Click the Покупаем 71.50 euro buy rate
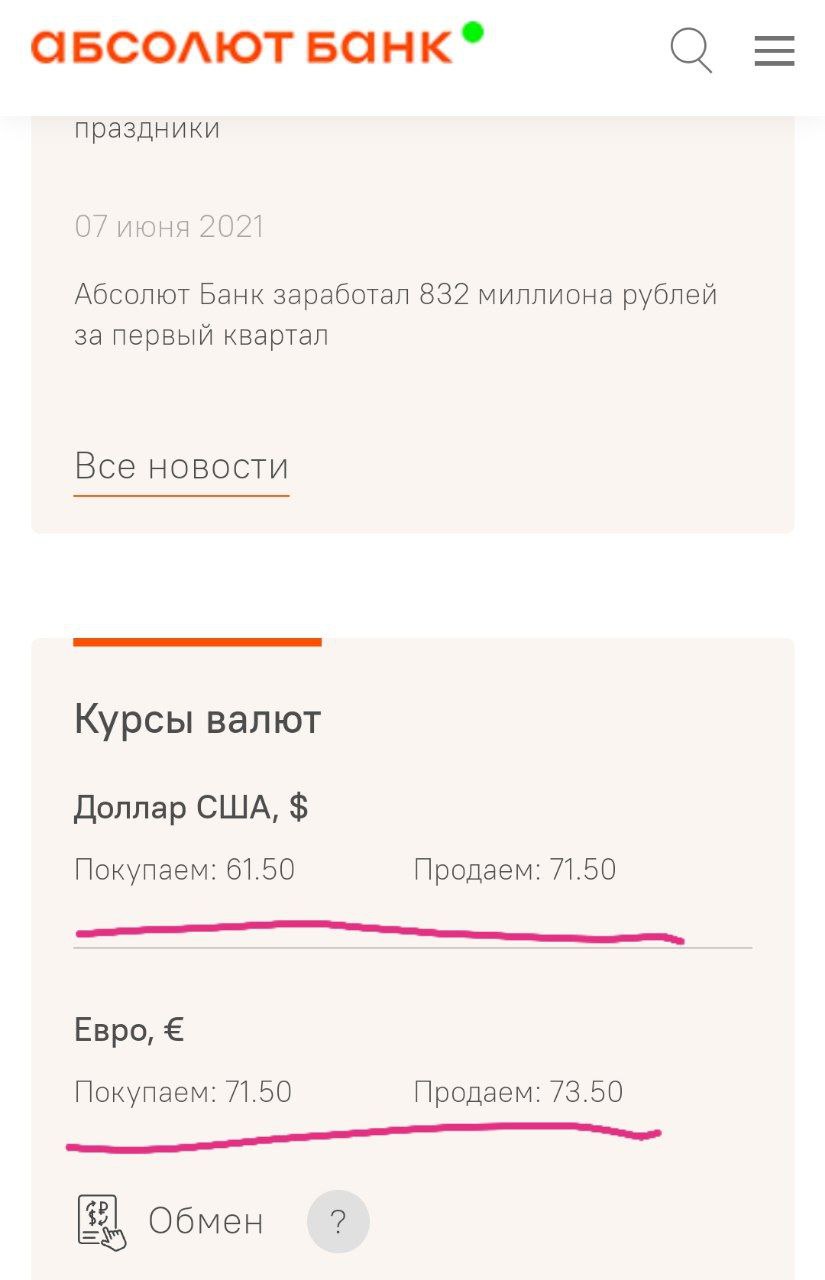 (183, 1092)
